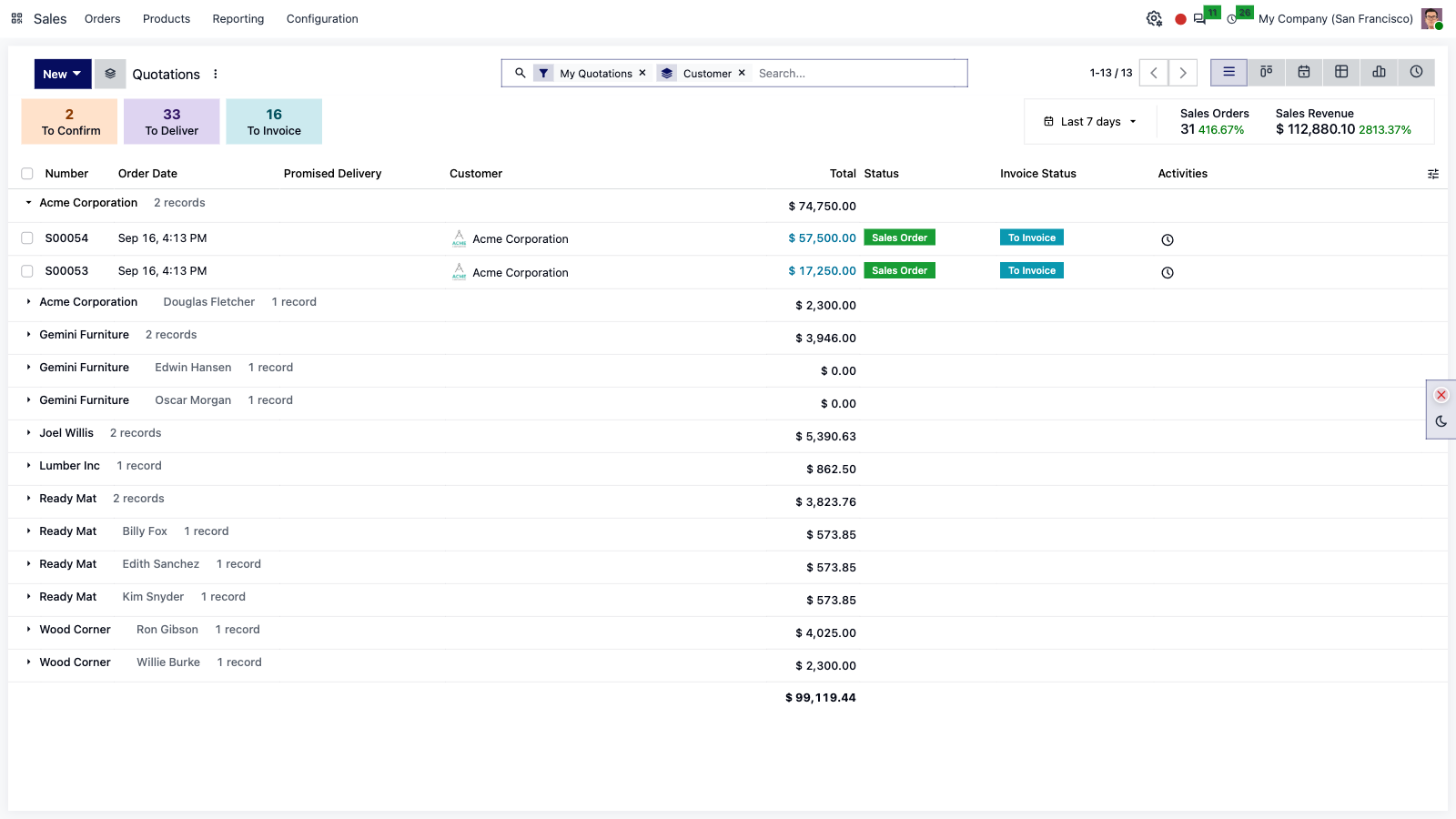Filter by 16 To Invoice card
This screenshot has width=1456, height=819.
pos(274,122)
